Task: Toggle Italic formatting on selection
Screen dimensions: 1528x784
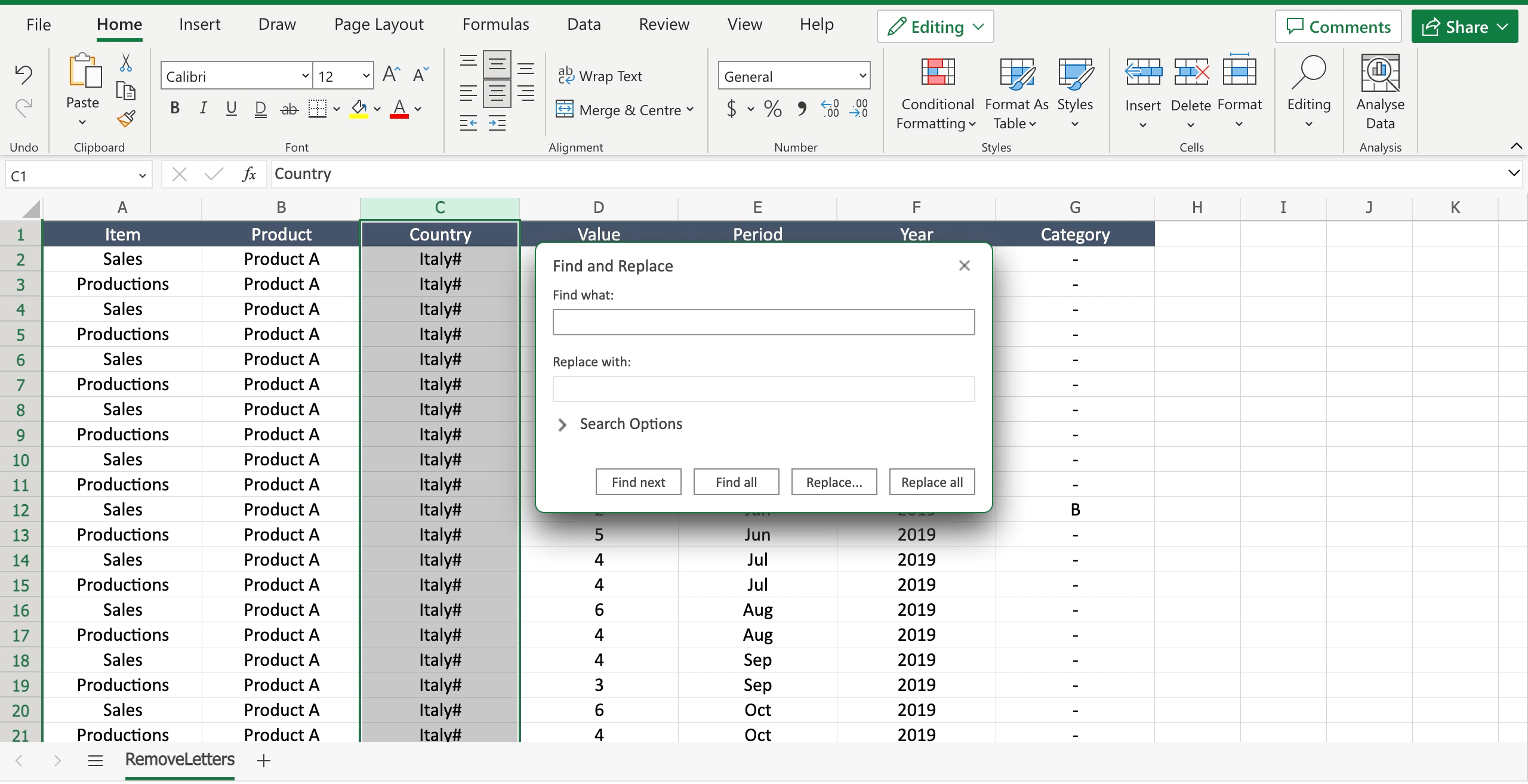Action: click(x=201, y=107)
